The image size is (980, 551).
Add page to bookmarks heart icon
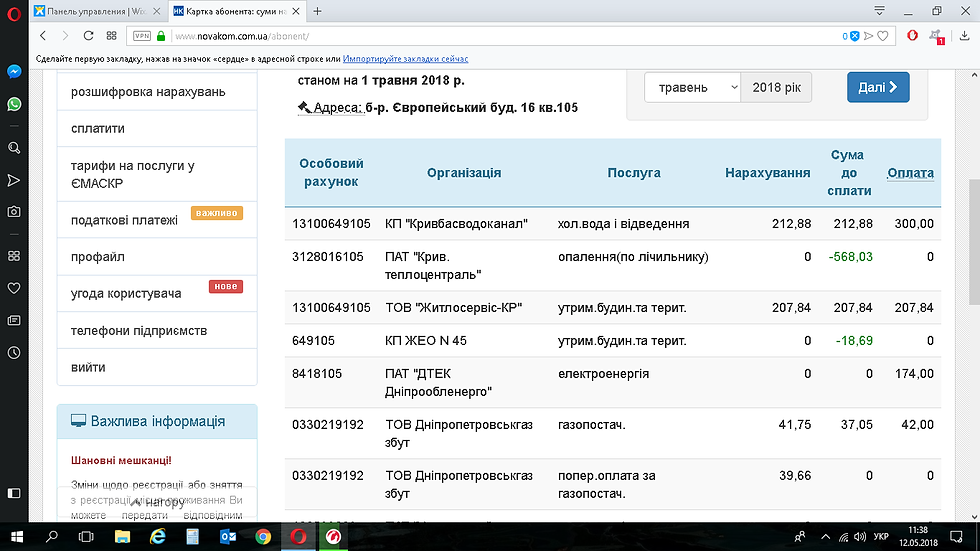click(882, 36)
